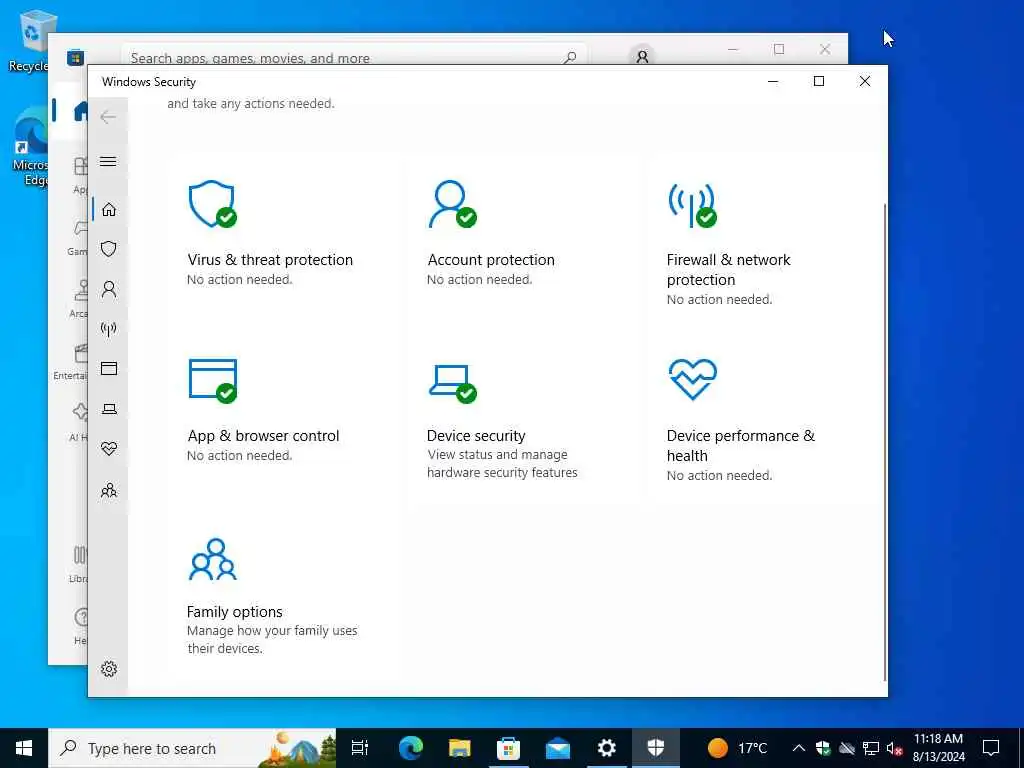Switch to Settings gear on the taskbar
The image size is (1024, 768).
point(607,748)
